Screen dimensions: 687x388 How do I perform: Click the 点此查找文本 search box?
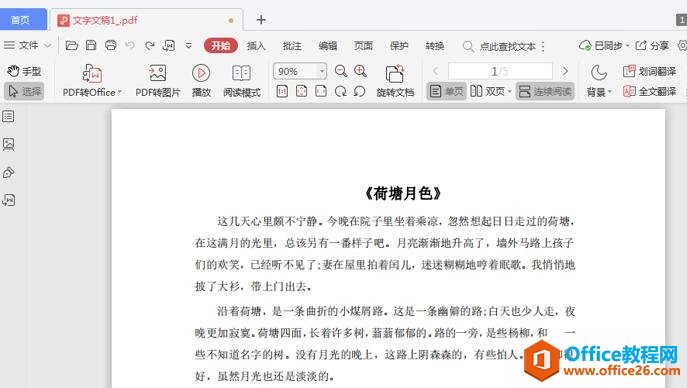[x=499, y=46]
